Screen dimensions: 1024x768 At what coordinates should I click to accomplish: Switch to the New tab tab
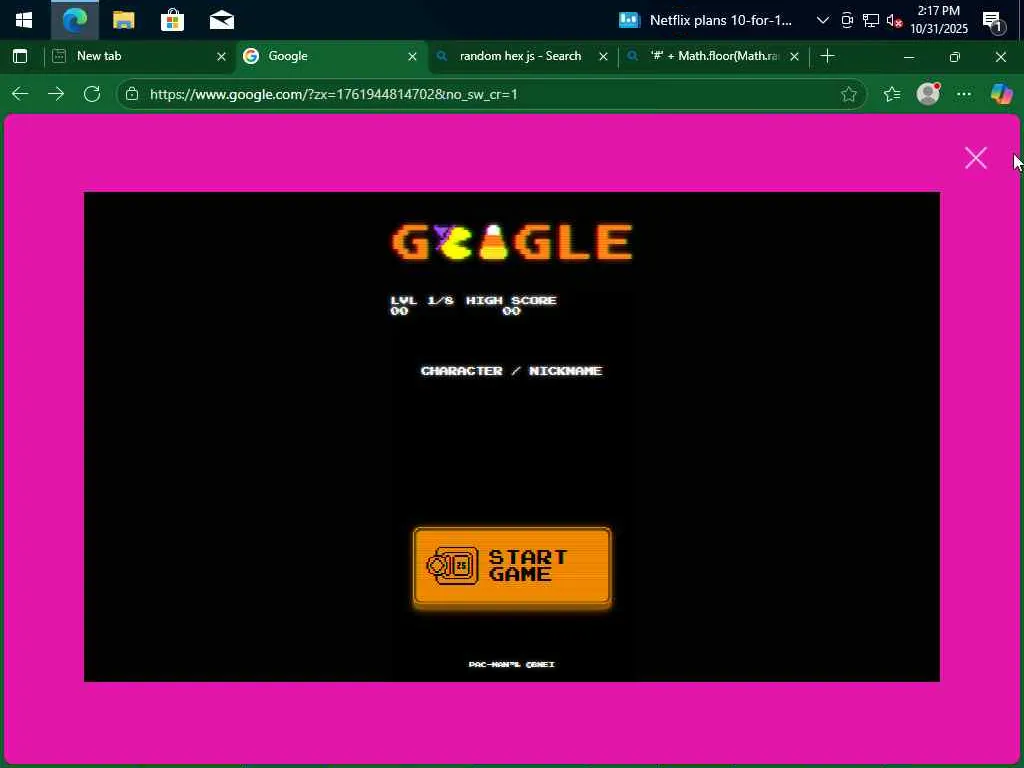(139, 56)
